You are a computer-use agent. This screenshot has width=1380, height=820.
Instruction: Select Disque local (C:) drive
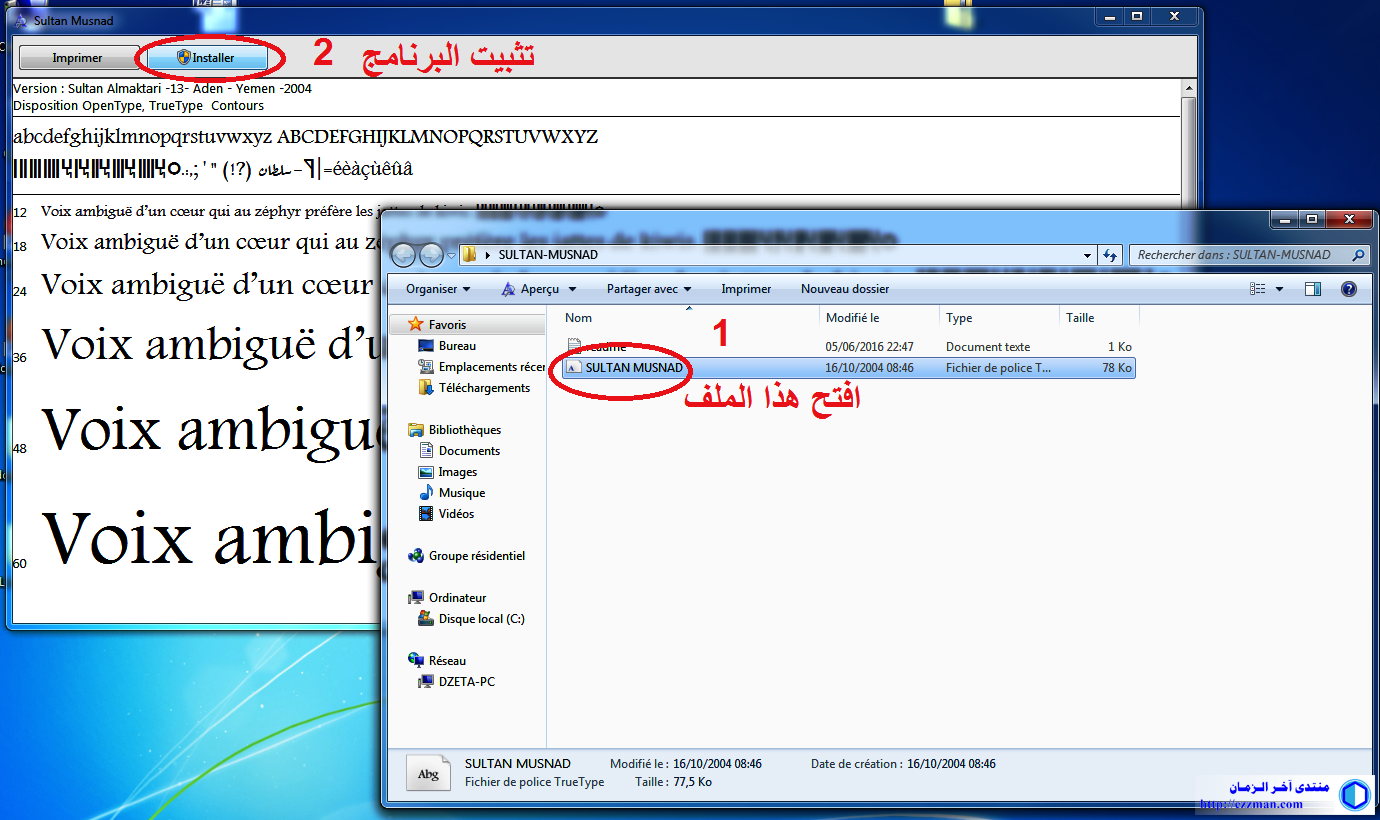481,619
